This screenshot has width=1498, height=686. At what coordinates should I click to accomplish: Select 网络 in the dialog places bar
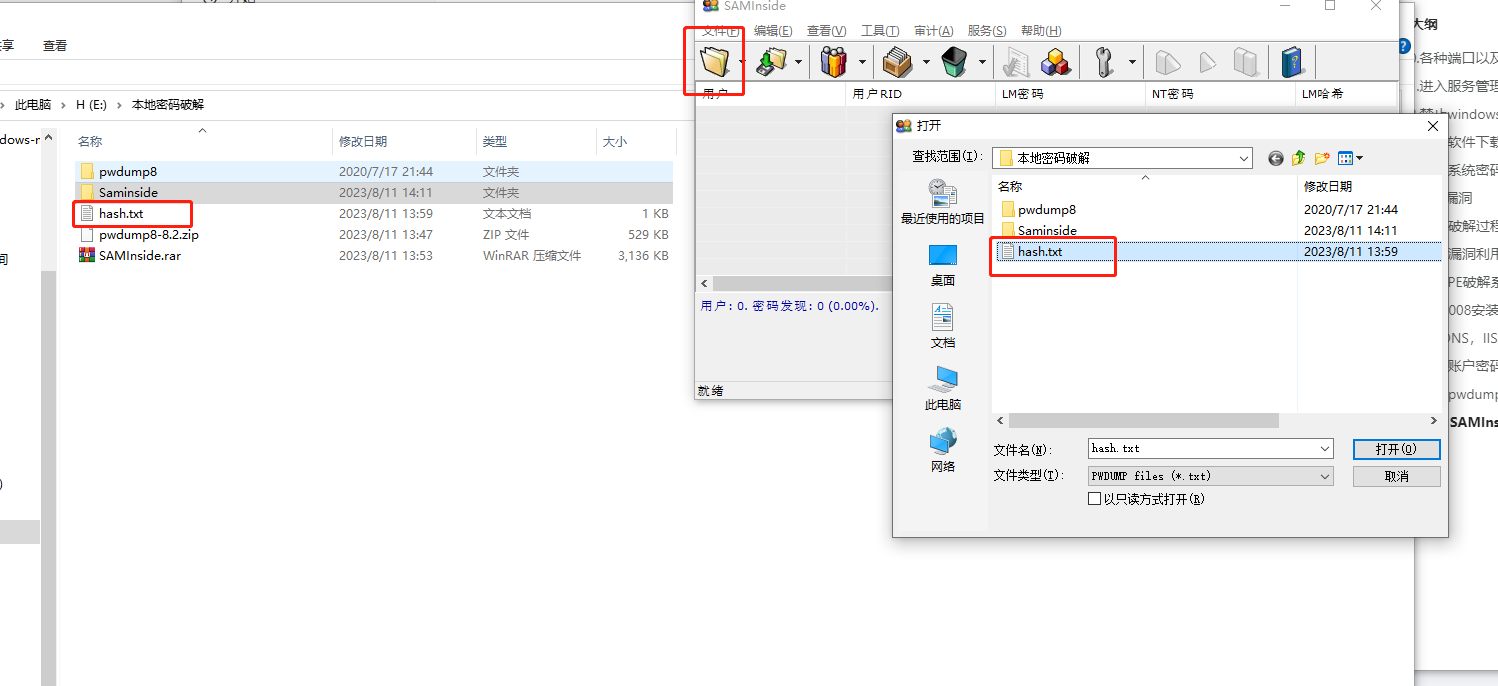(942, 451)
